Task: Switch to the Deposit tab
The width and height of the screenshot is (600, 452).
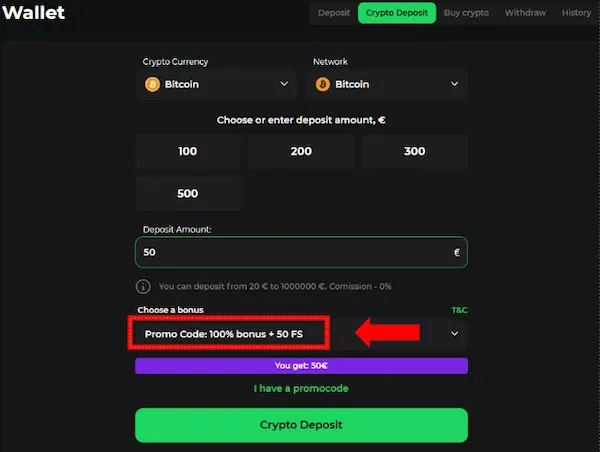Action: click(x=334, y=13)
